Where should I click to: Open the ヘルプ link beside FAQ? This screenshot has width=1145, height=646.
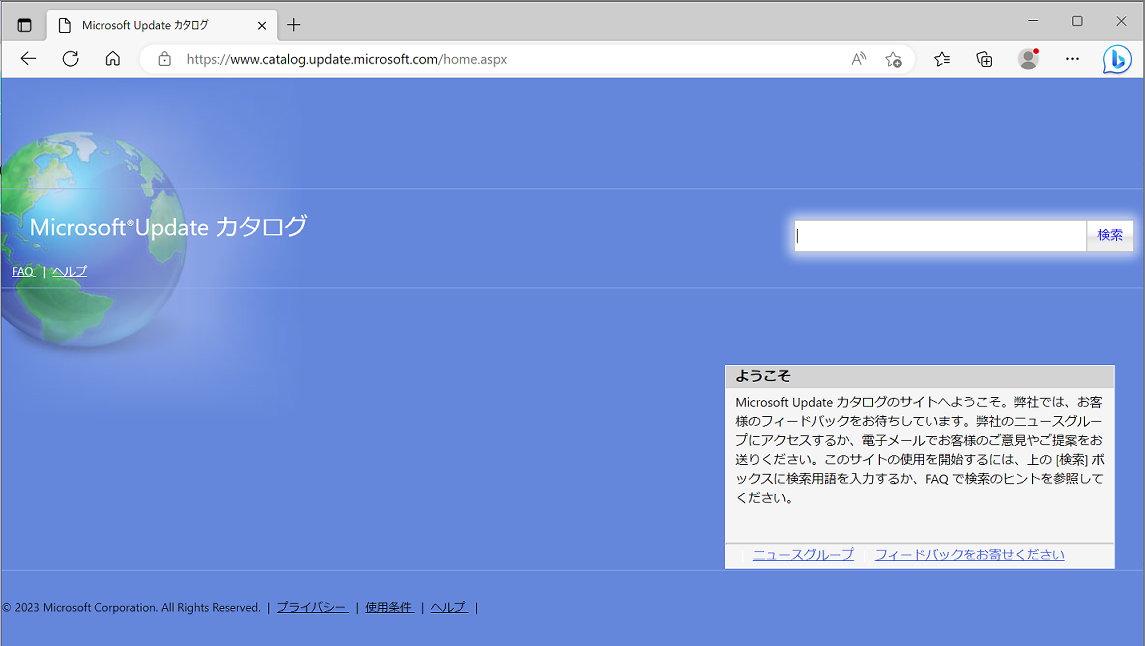(x=69, y=272)
